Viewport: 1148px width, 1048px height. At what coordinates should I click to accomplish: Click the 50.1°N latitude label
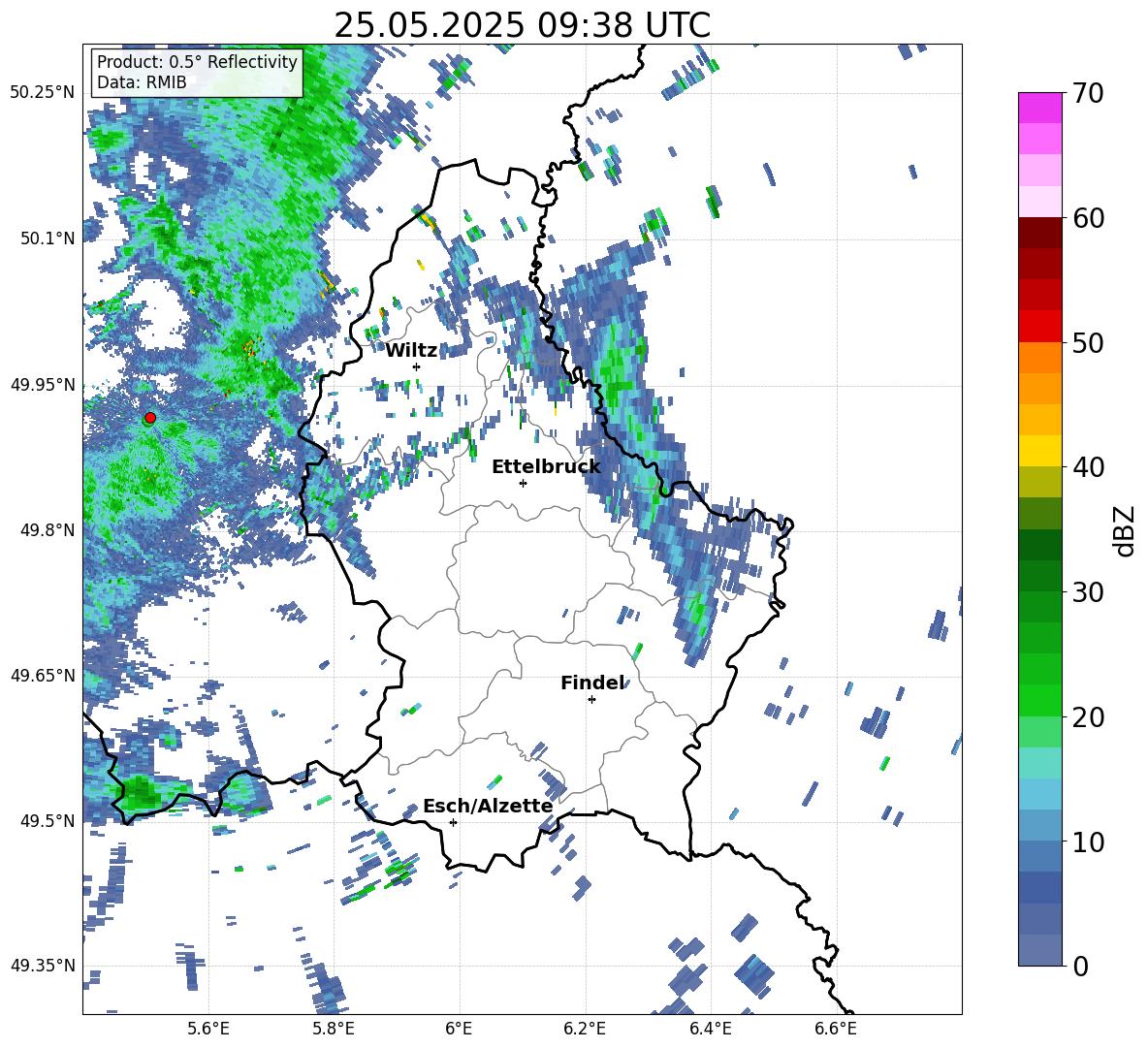pos(47,238)
